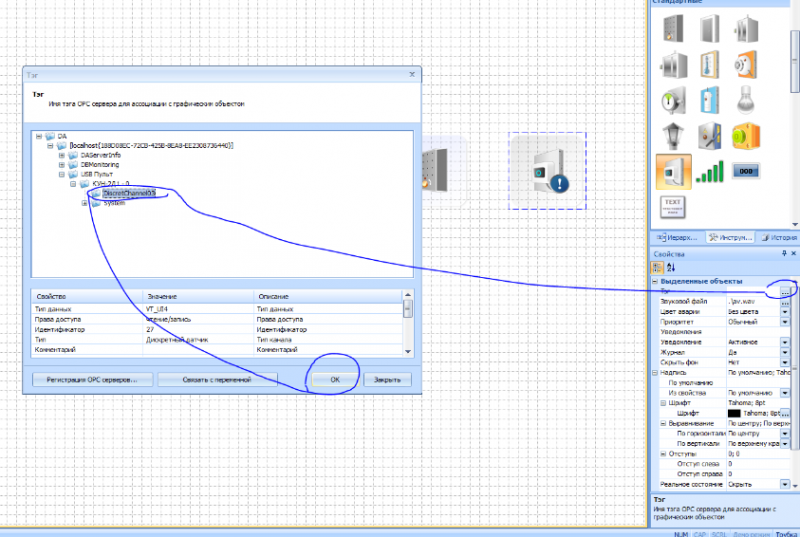This screenshot has height=537, width=800.
Task: Select the digital 000 indicator icon
Action: (x=745, y=171)
